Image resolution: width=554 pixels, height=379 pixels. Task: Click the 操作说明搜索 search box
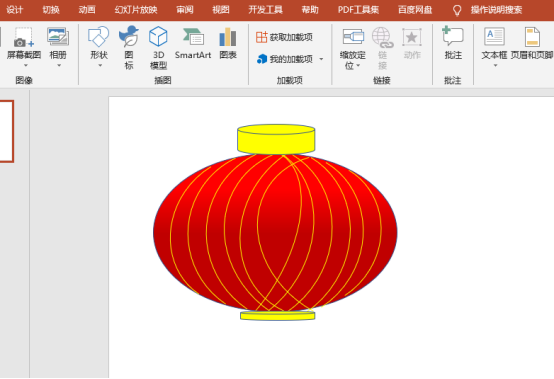496,10
